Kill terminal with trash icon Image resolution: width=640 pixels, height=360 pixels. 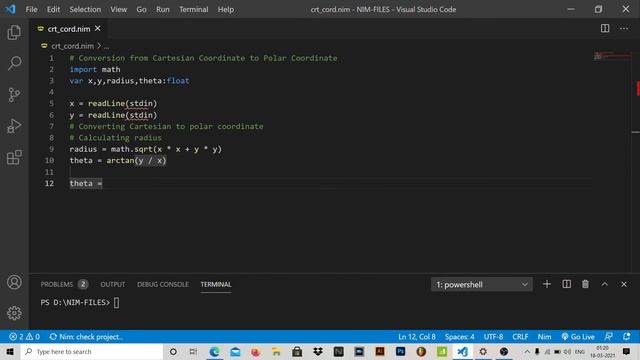click(585, 284)
